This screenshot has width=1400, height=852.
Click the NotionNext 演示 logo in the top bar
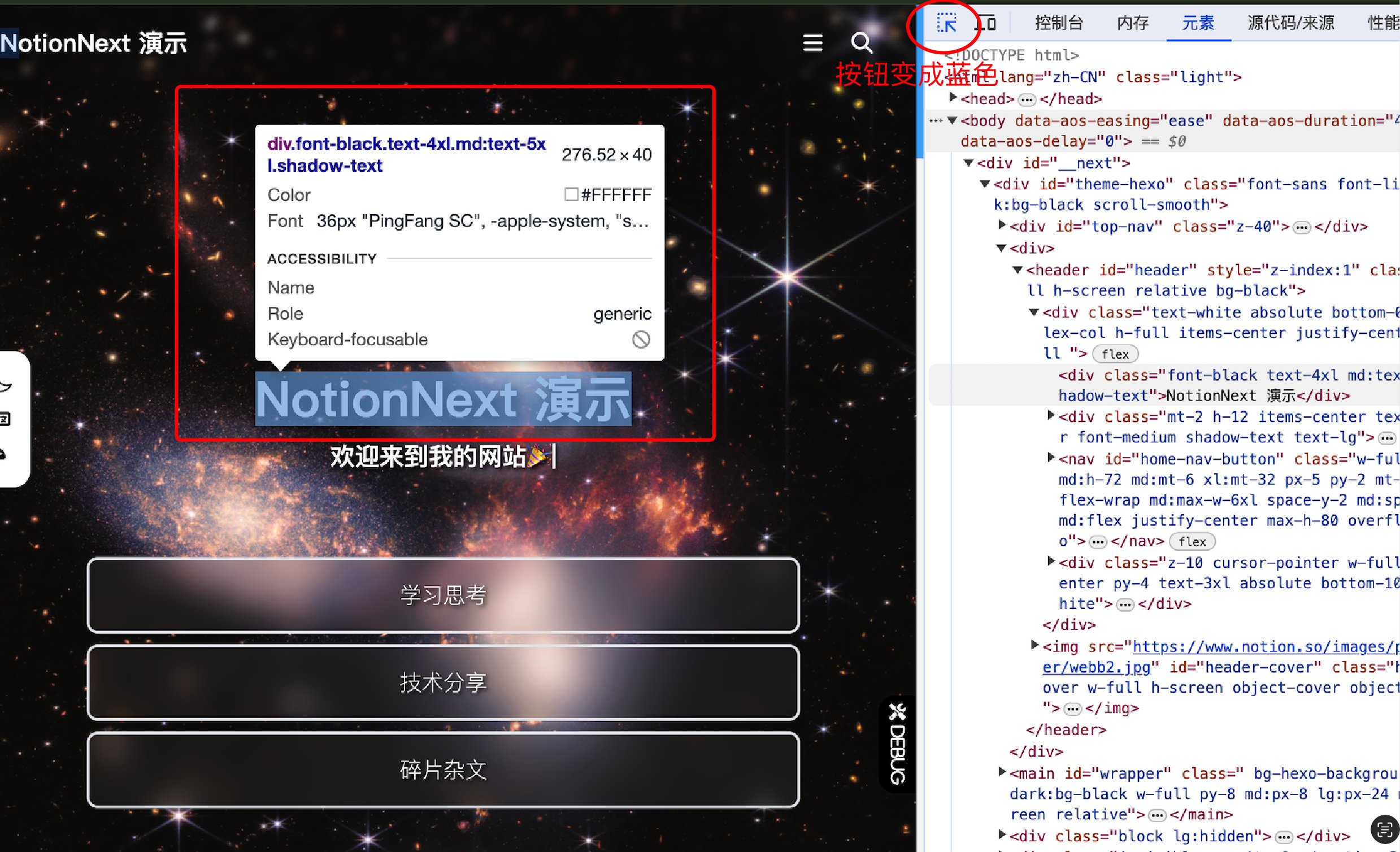tap(94, 43)
